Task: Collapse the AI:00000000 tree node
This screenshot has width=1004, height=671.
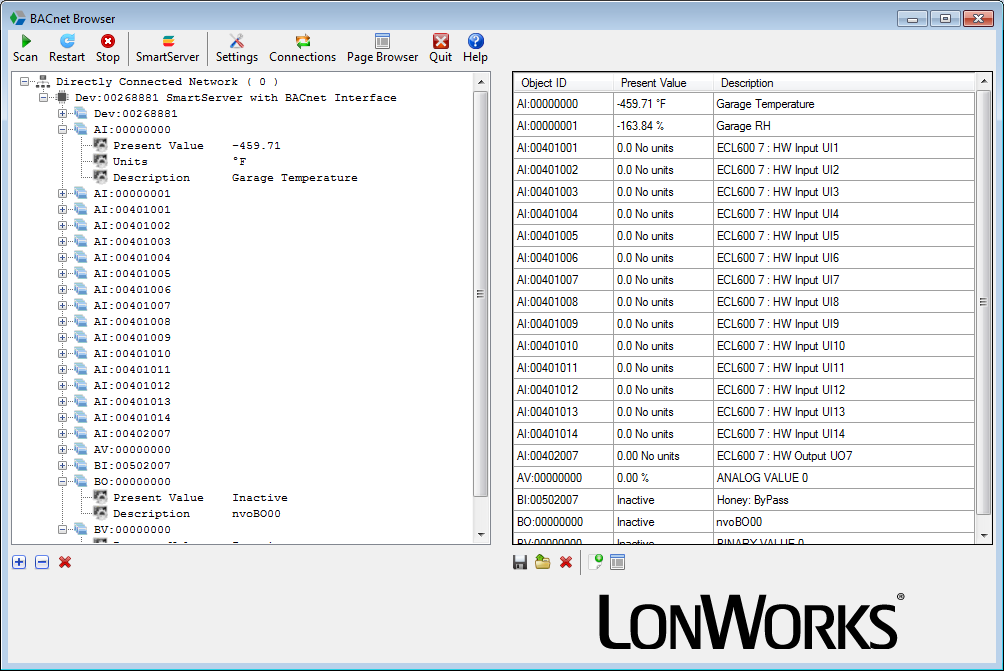Action: 62,129
